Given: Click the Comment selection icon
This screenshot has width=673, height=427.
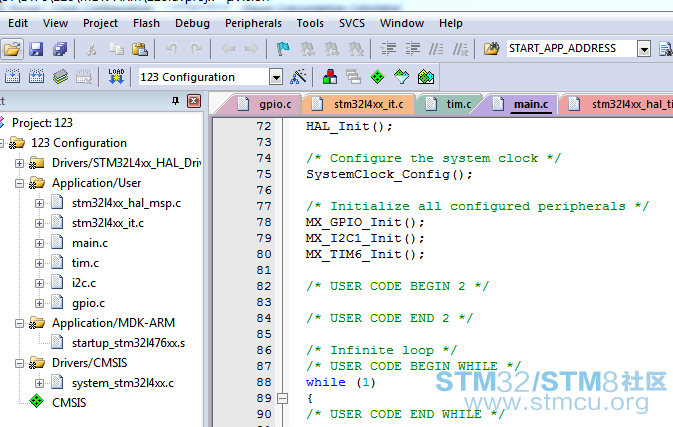Looking at the screenshot, I should point(436,49).
